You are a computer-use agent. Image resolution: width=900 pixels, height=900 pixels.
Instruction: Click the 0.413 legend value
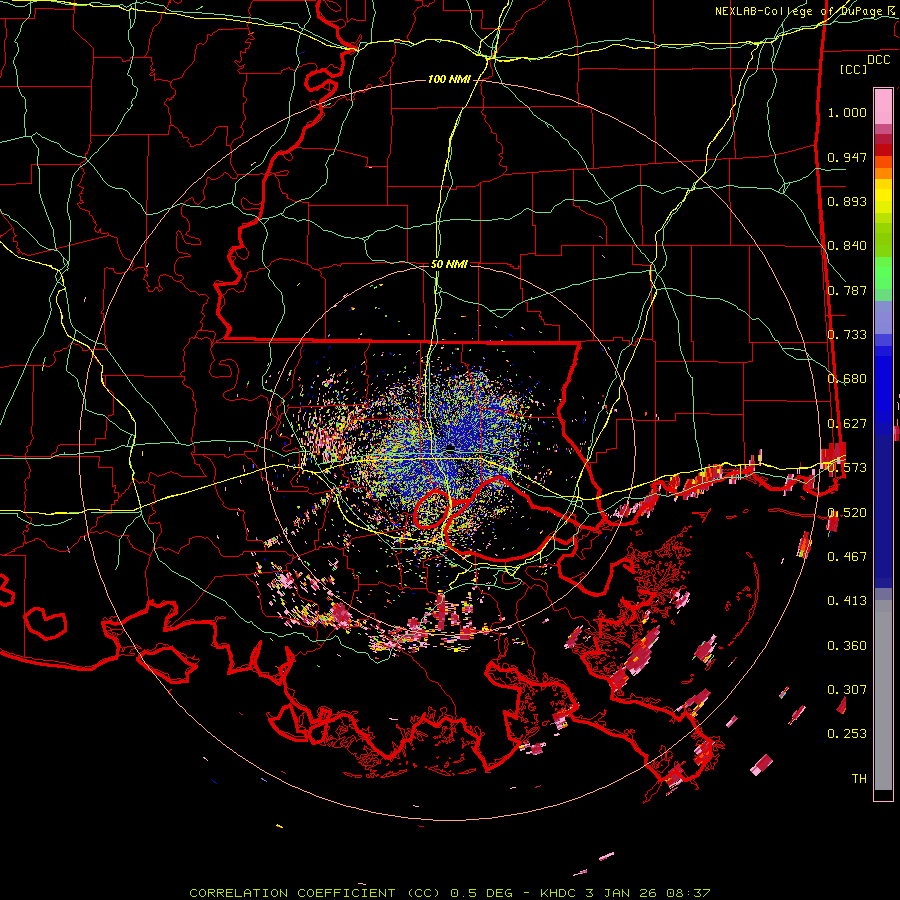[847, 601]
